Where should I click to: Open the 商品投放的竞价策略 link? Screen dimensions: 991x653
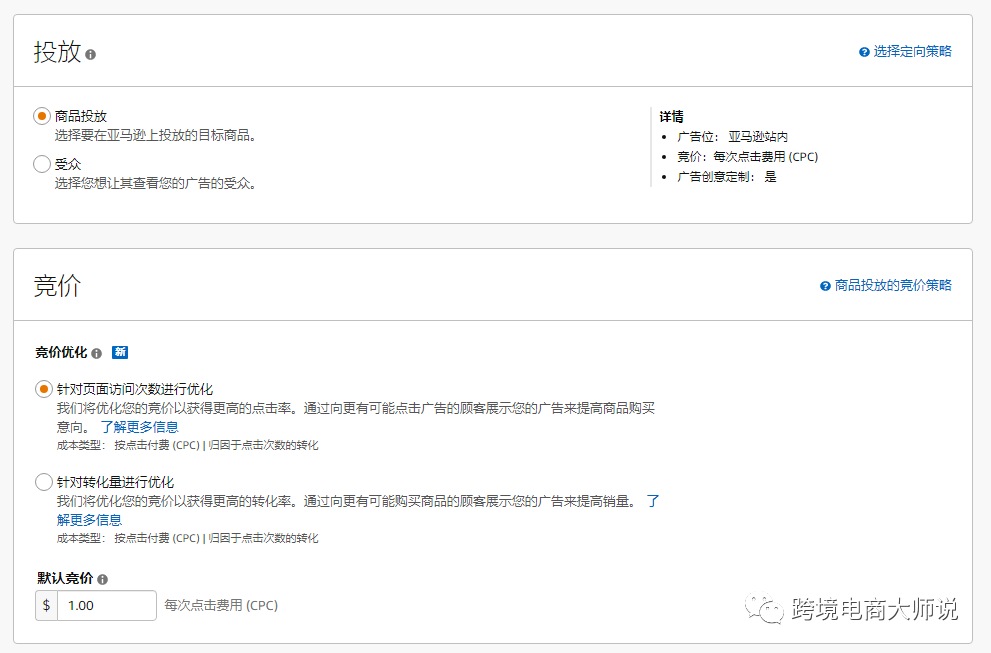click(x=892, y=285)
